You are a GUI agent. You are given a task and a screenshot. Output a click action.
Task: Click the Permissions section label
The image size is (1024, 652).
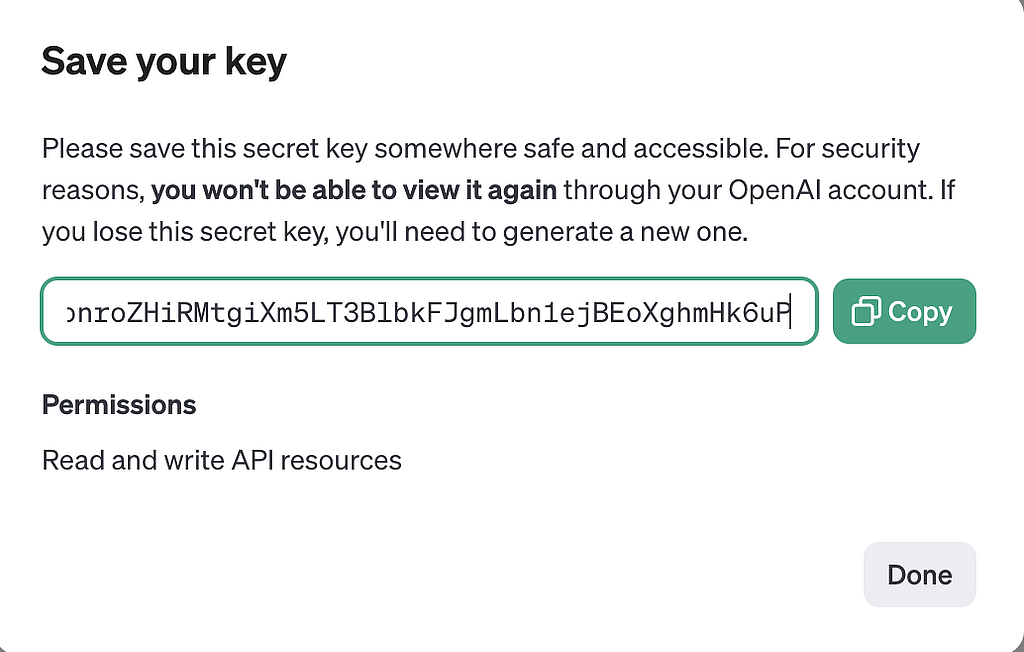[118, 405]
